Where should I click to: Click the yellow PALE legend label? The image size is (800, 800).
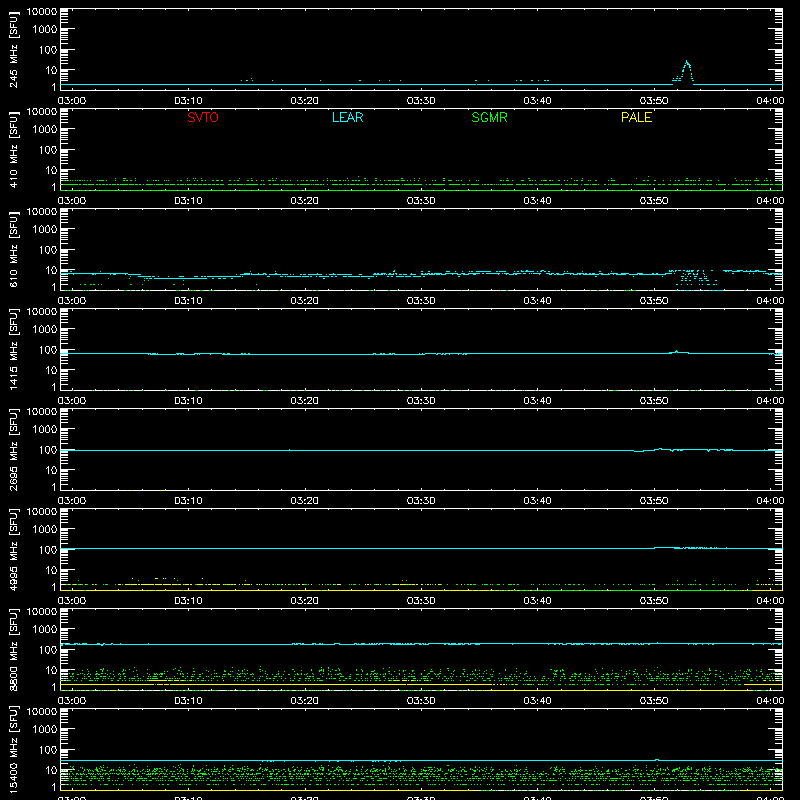pyautogui.click(x=636, y=117)
